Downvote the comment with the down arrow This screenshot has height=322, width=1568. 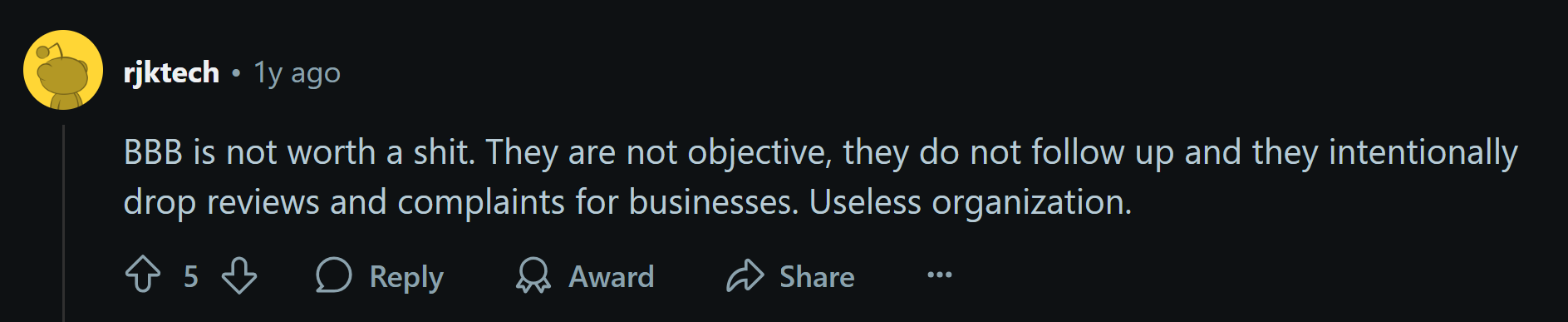239,275
